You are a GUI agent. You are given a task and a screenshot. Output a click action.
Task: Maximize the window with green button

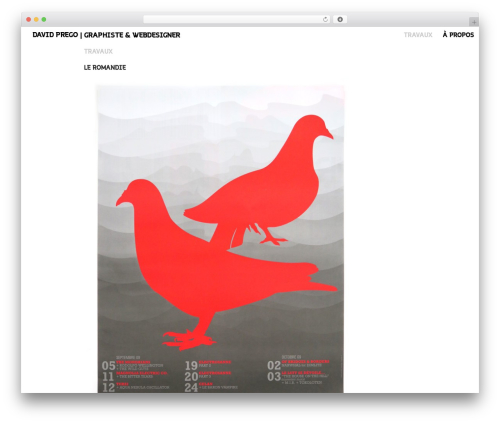coord(44,19)
